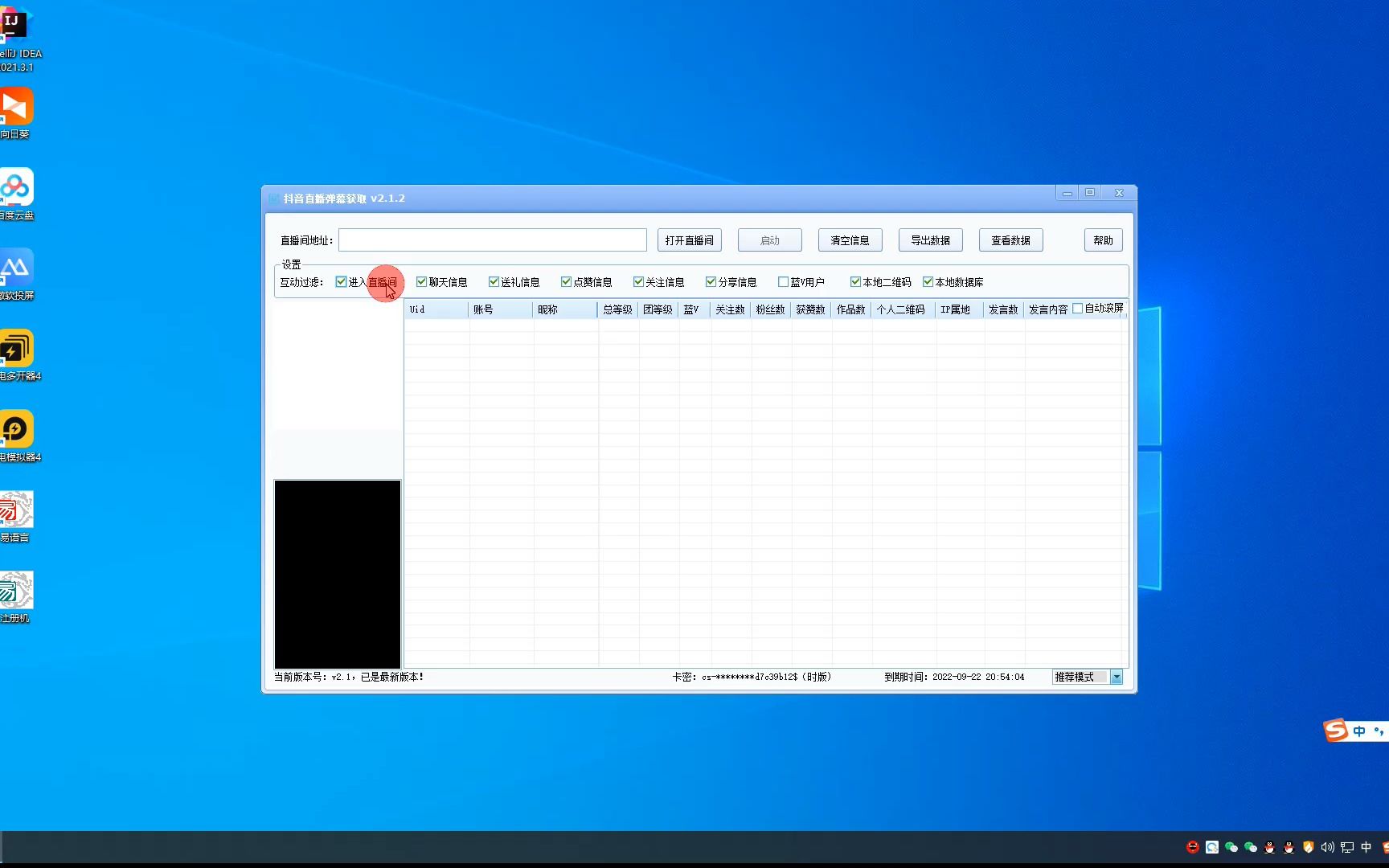Screen dimensions: 1389x868
Task: Click the 关注数 column header
Action: [731, 309]
